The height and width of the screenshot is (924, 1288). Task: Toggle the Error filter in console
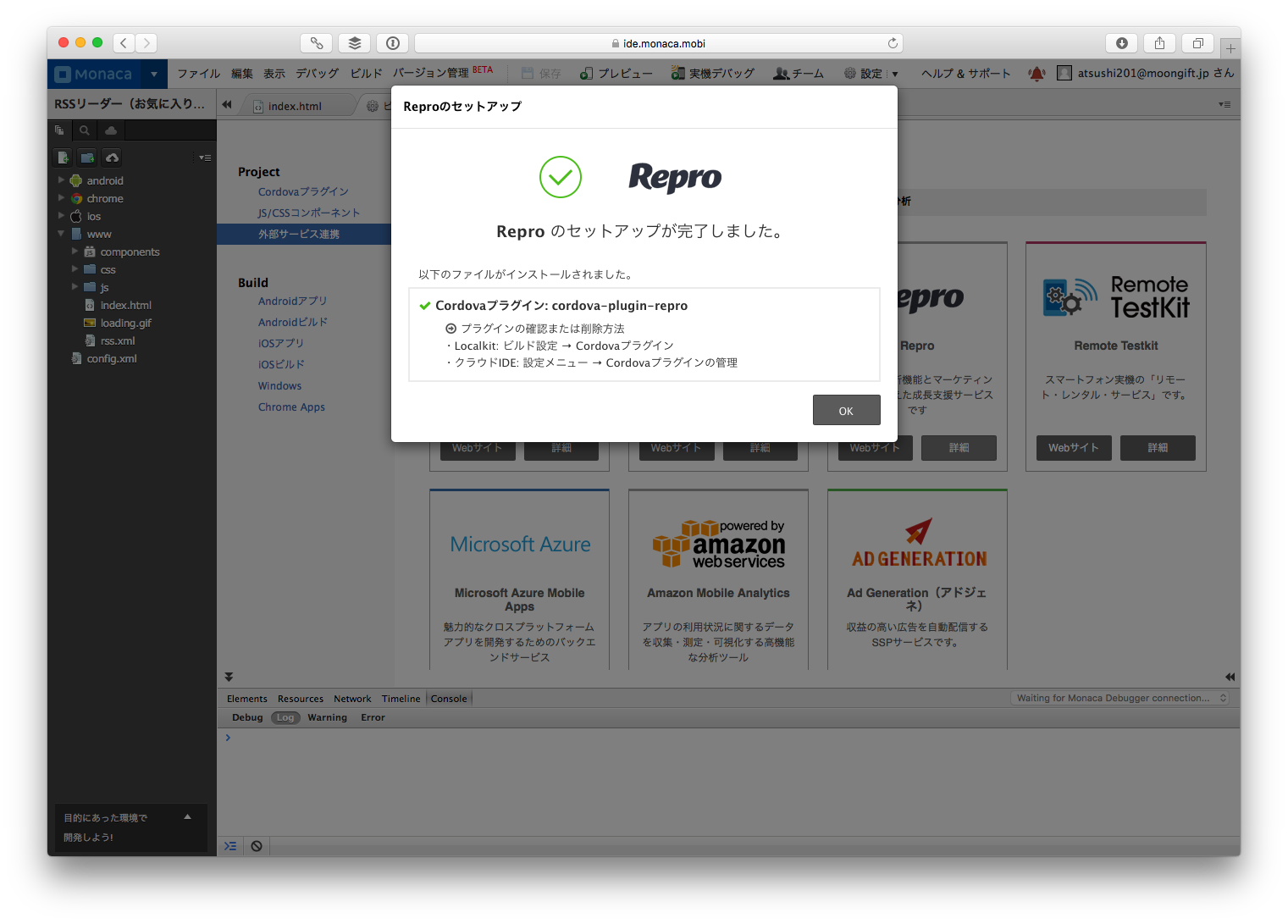pyautogui.click(x=373, y=717)
